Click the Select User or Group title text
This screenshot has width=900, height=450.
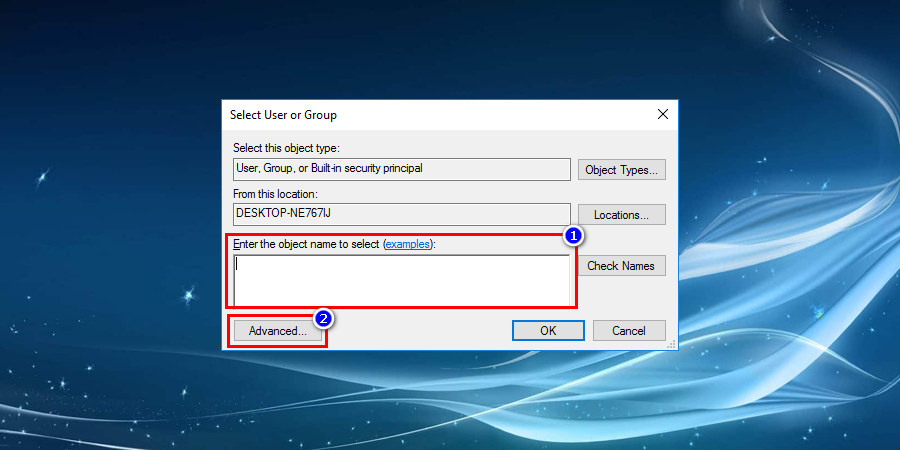[284, 115]
